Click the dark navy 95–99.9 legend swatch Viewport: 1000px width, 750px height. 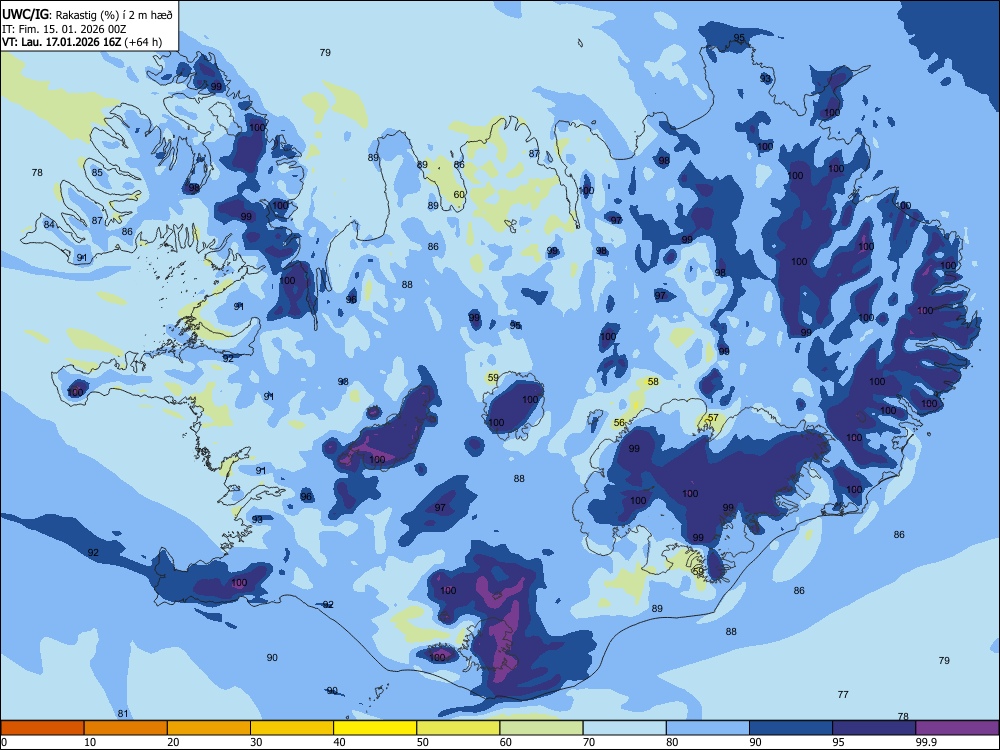click(874, 728)
